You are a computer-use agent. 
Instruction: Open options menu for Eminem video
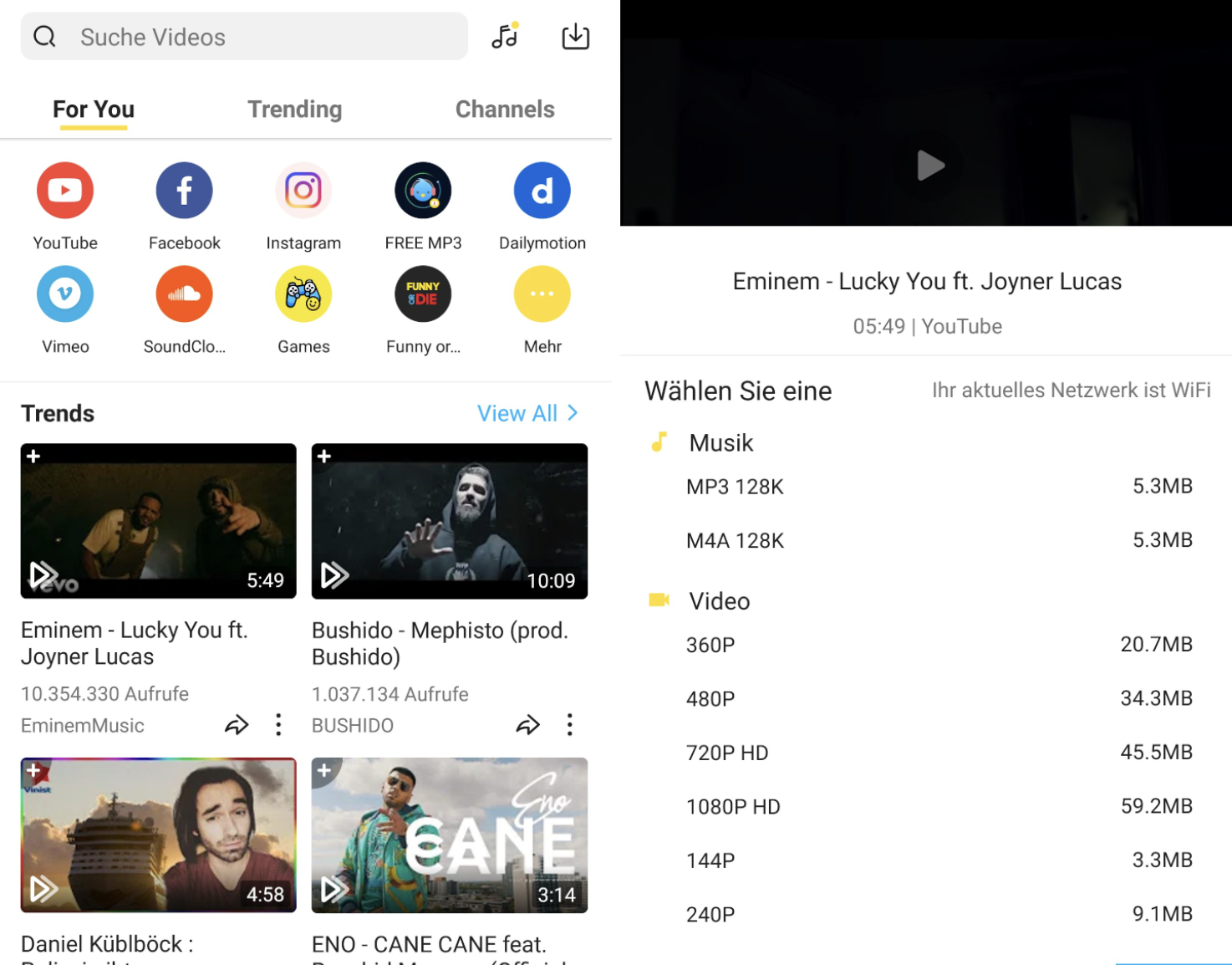point(278,725)
